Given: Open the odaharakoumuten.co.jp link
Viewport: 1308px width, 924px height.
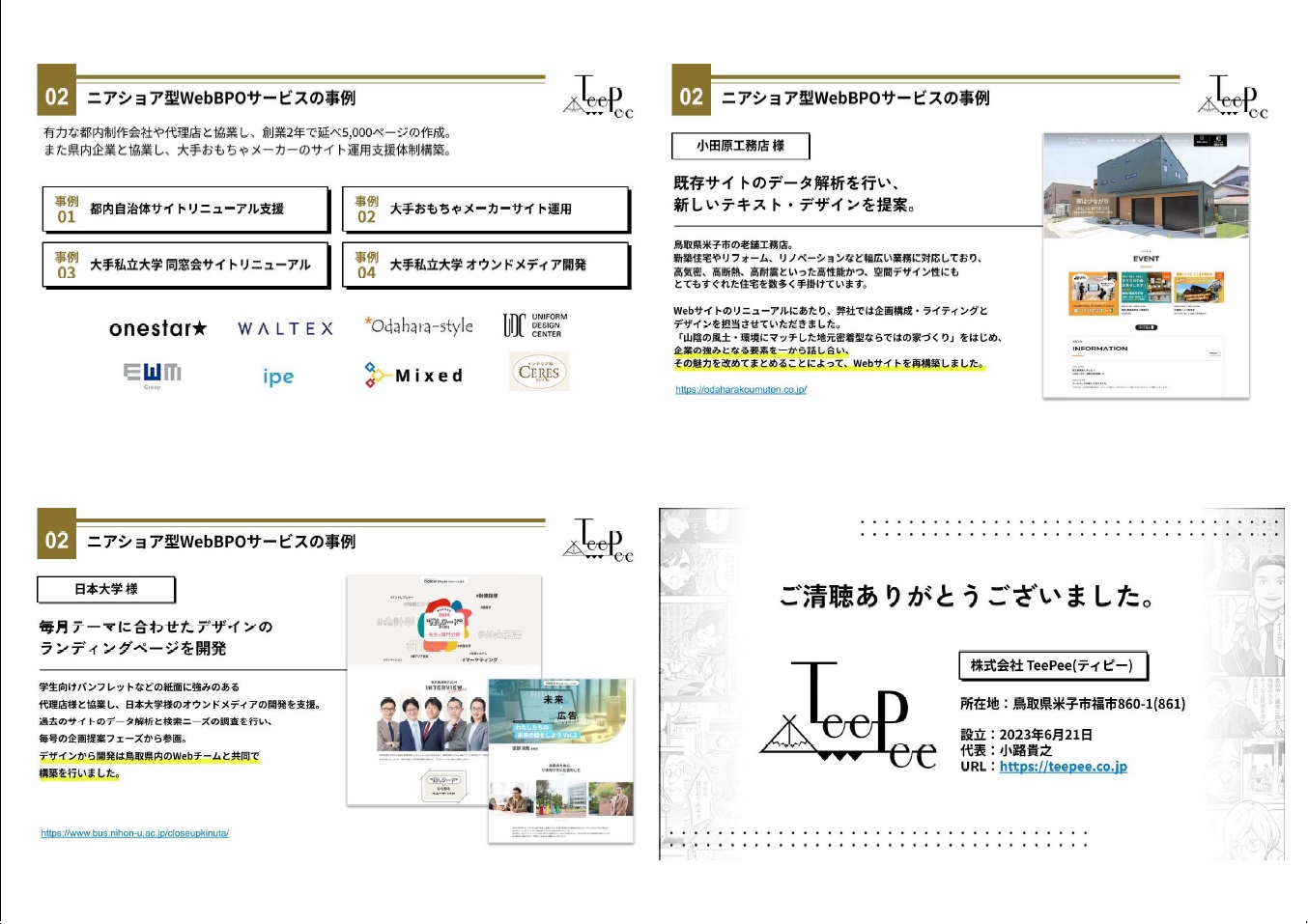Looking at the screenshot, I should click(741, 390).
